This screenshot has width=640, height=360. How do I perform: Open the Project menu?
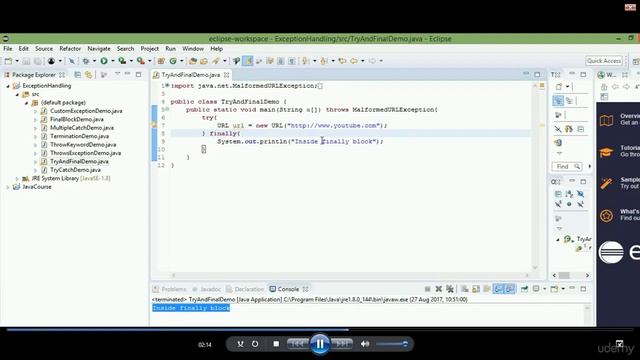coord(150,49)
